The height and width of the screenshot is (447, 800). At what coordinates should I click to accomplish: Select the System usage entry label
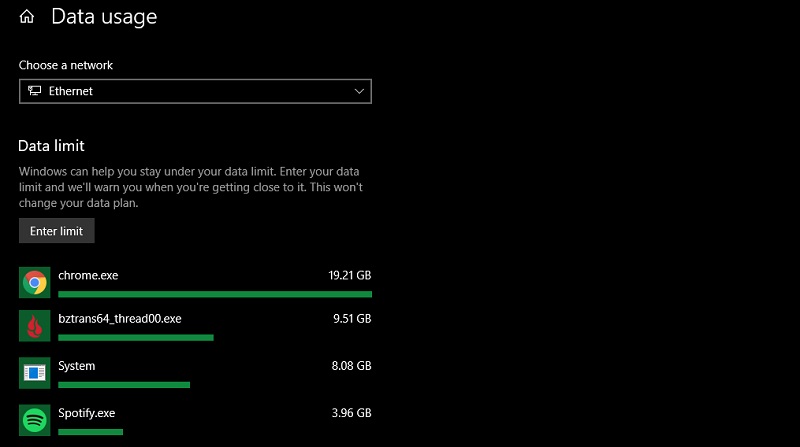[77, 366]
